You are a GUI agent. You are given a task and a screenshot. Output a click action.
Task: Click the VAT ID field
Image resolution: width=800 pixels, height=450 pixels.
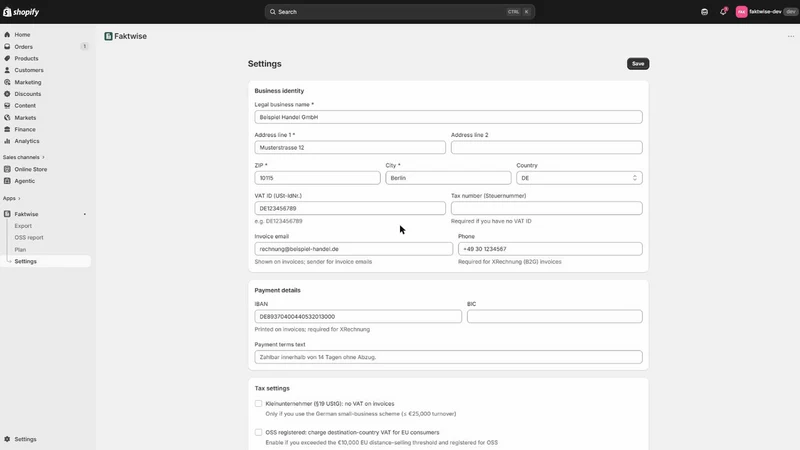[350, 208]
